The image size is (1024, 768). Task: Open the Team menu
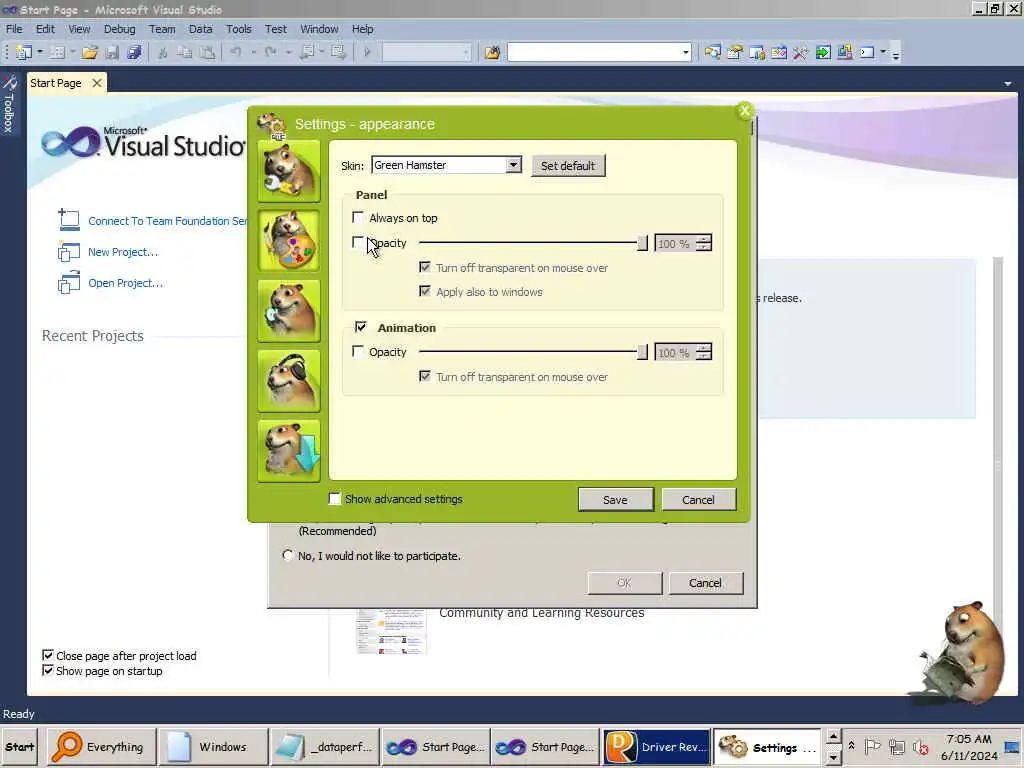pyautogui.click(x=162, y=29)
